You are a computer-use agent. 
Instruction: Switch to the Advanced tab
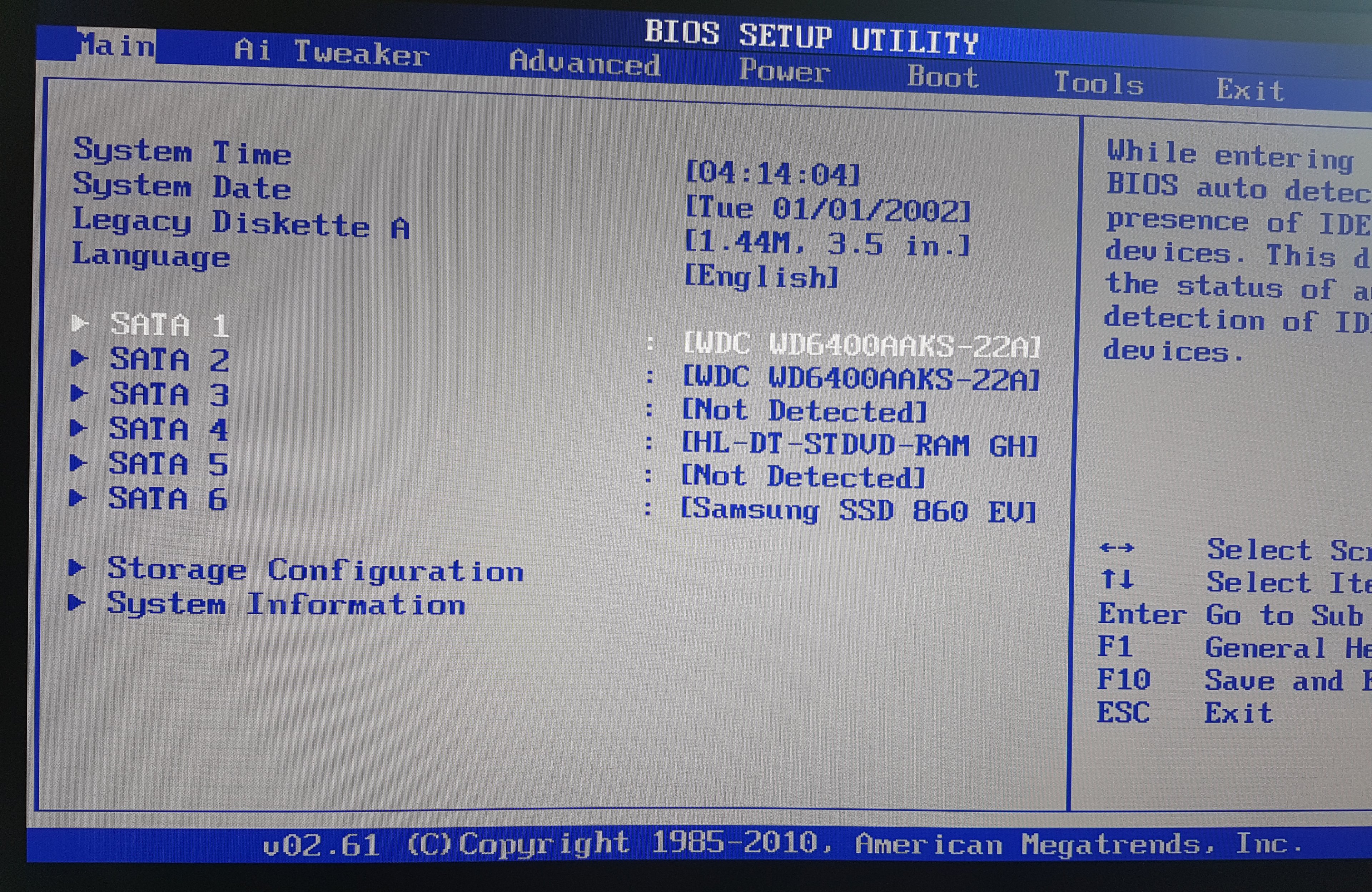pos(585,62)
